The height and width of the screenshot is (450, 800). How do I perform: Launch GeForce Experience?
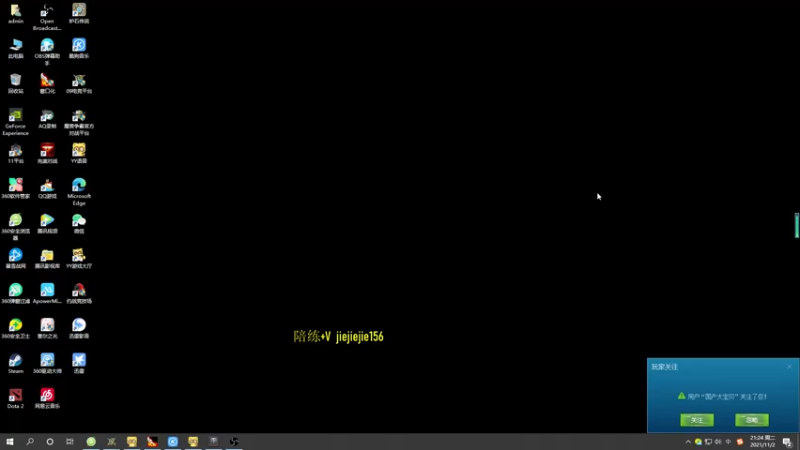(x=15, y=122)
